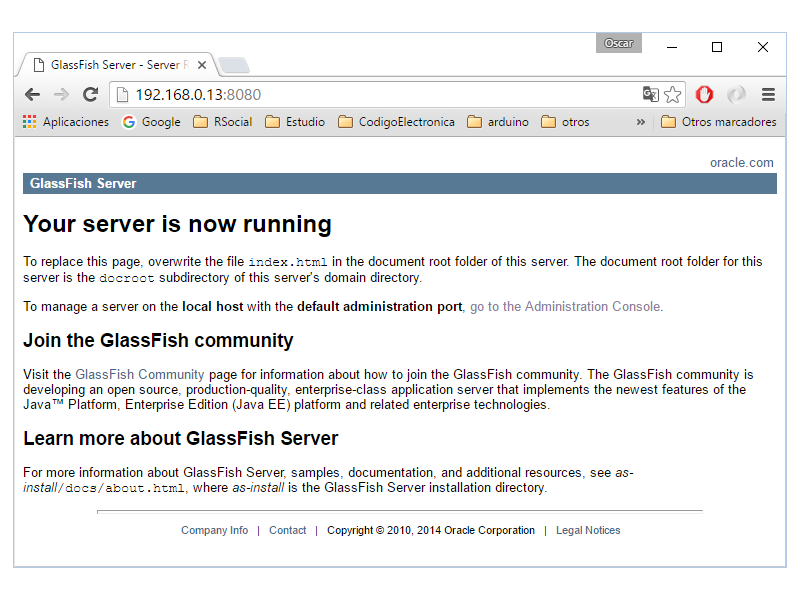800x600 pixels.
Task: Click the Company Info footer link
Action: [215, 530]
